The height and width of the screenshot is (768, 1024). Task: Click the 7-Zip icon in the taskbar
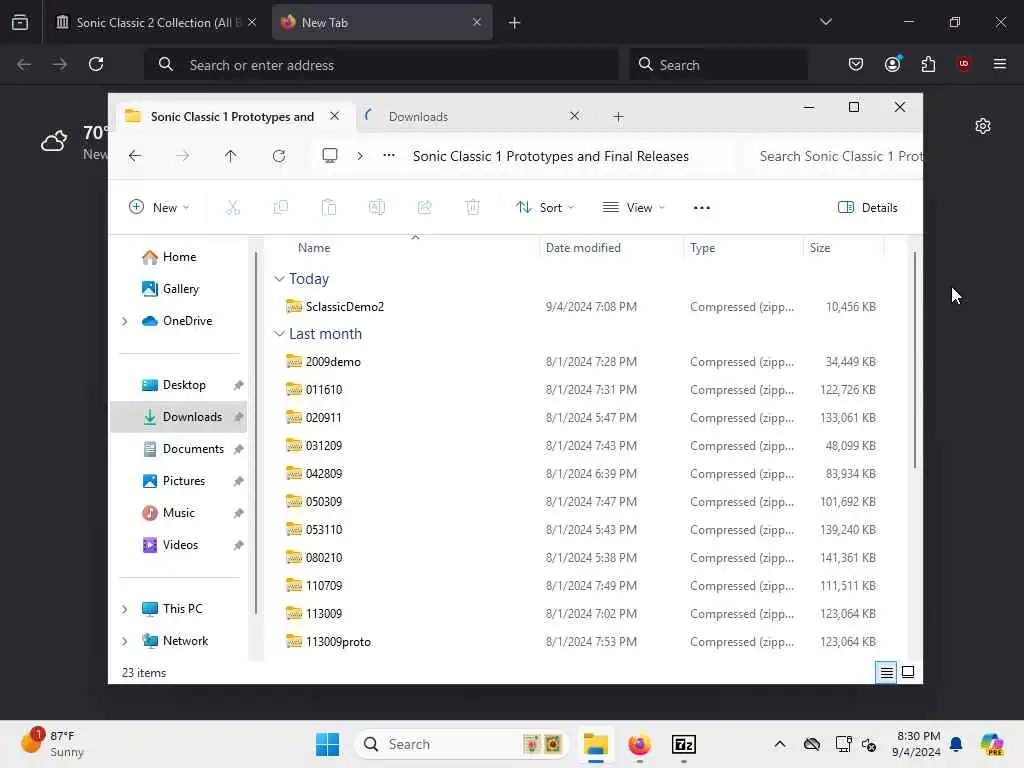point(684,744)
